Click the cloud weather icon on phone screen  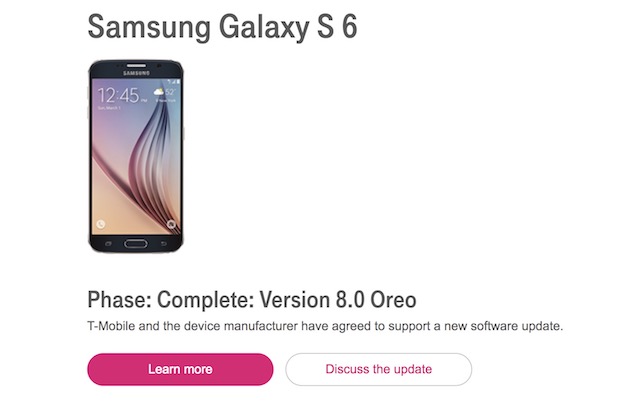pyautogui.click(x=159, y=92)
